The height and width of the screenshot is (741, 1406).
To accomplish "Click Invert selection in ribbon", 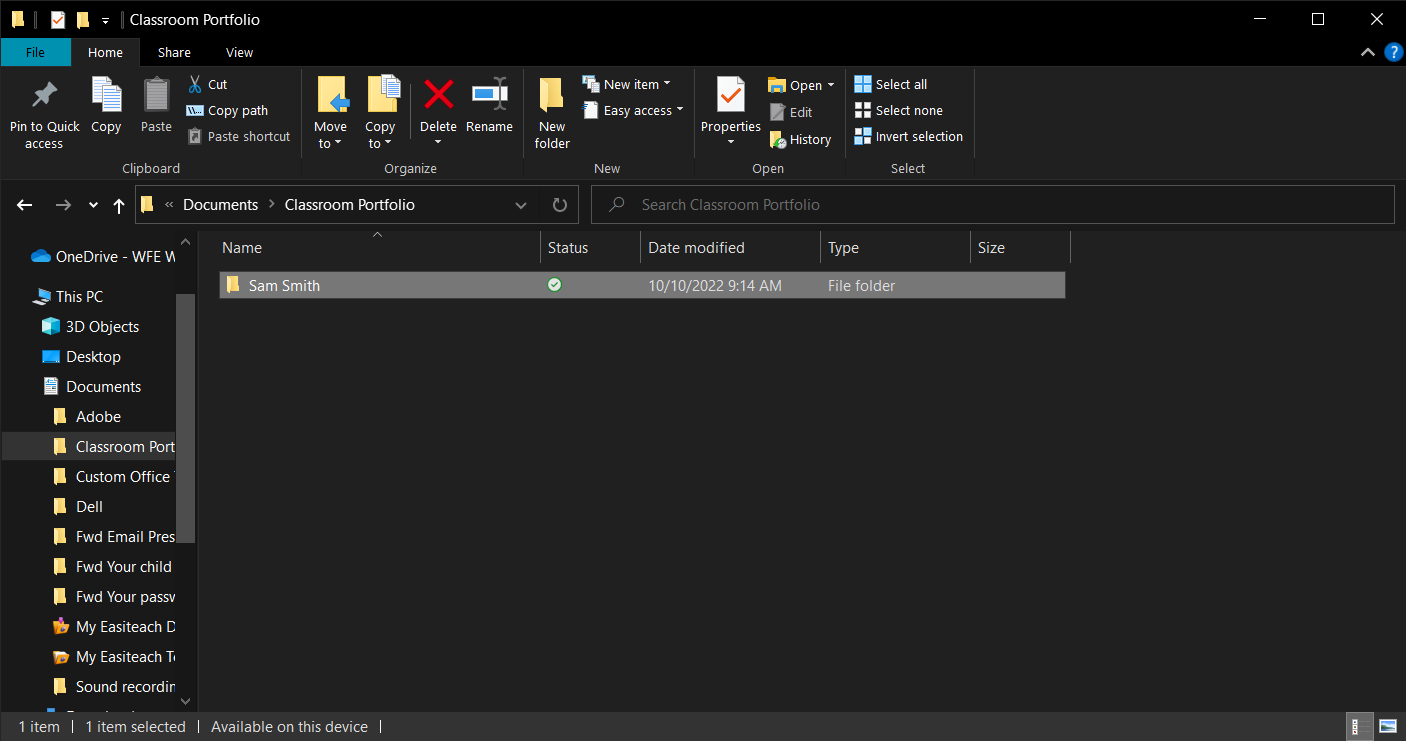I will [908, 137].
